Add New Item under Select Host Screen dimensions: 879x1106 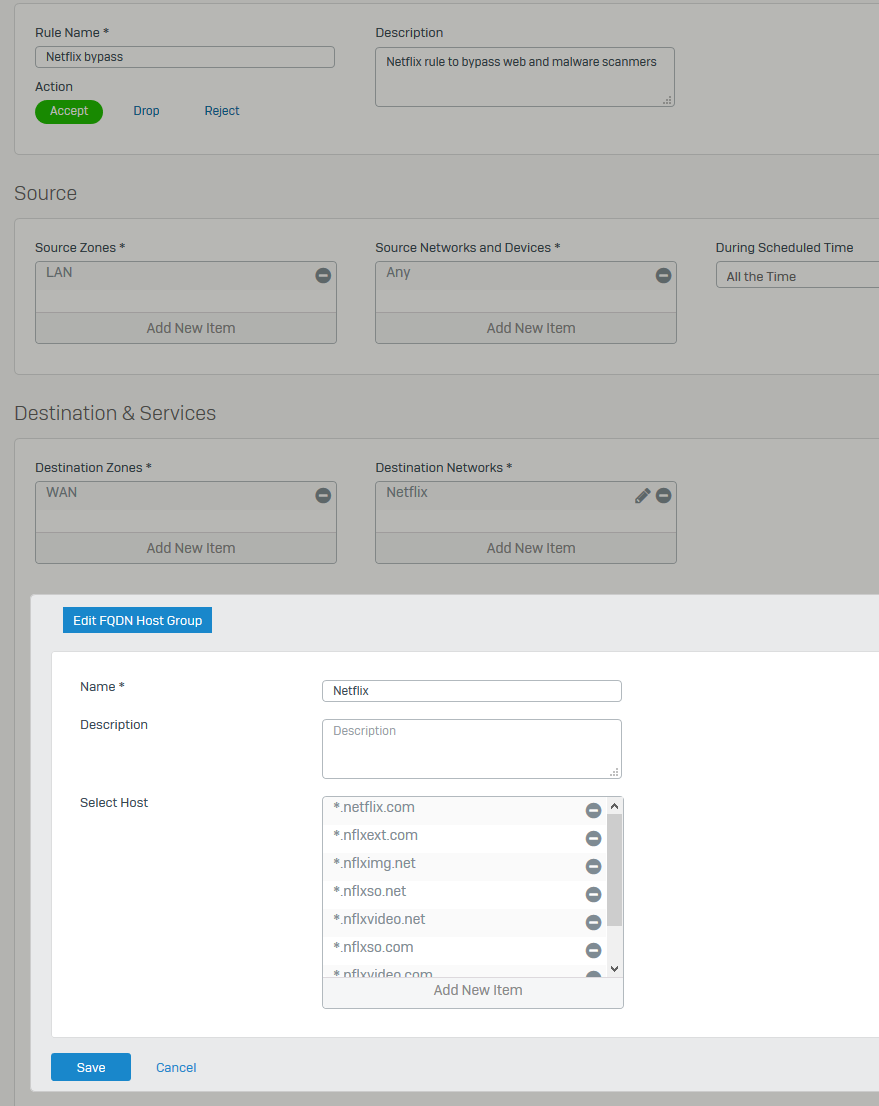pos(477,990)
